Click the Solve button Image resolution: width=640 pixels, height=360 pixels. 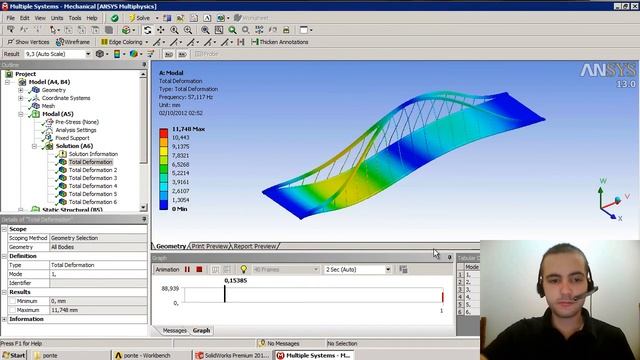coord(139,18)
